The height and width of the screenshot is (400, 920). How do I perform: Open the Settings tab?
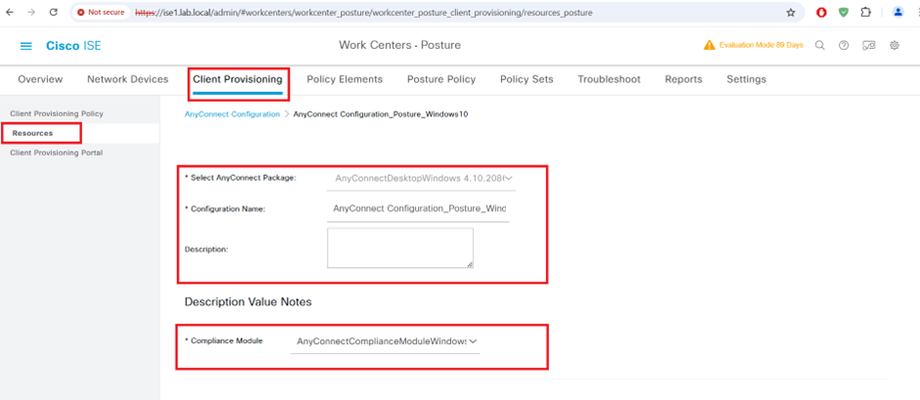(746, 79)
